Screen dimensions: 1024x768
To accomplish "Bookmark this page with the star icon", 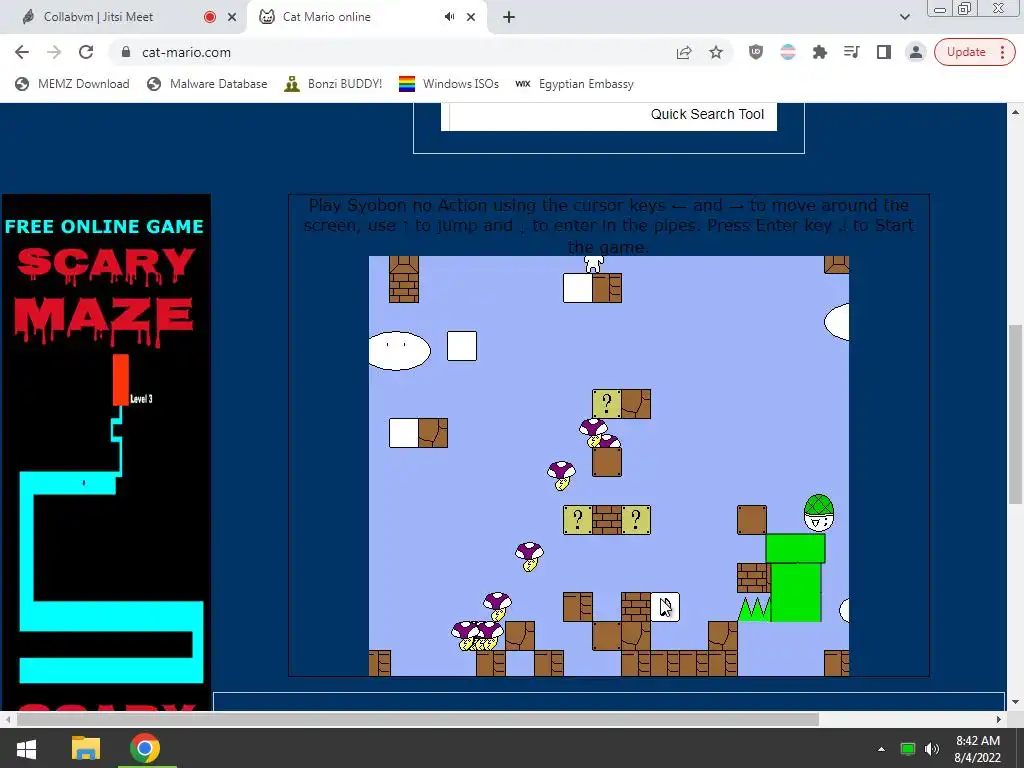I will (x=716, y=52).
